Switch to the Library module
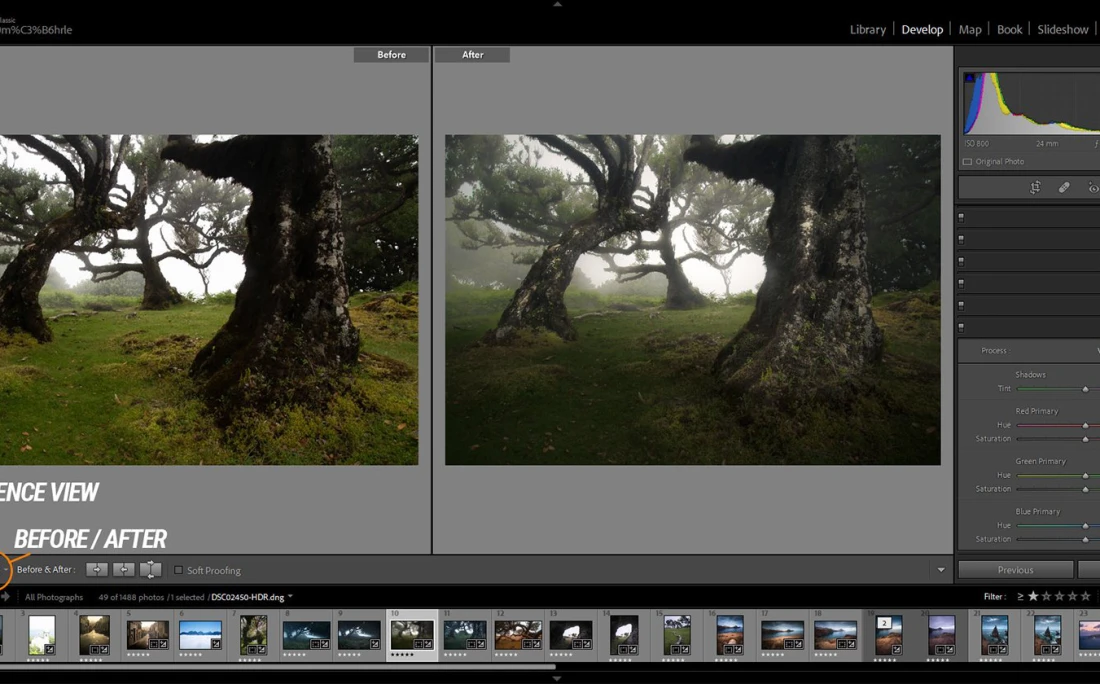 tap(867, 30)
